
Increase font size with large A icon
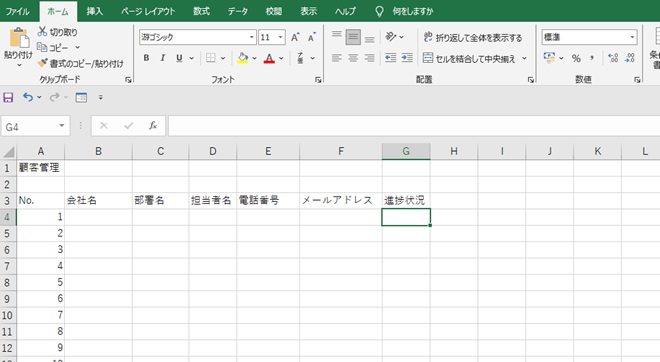295,37
